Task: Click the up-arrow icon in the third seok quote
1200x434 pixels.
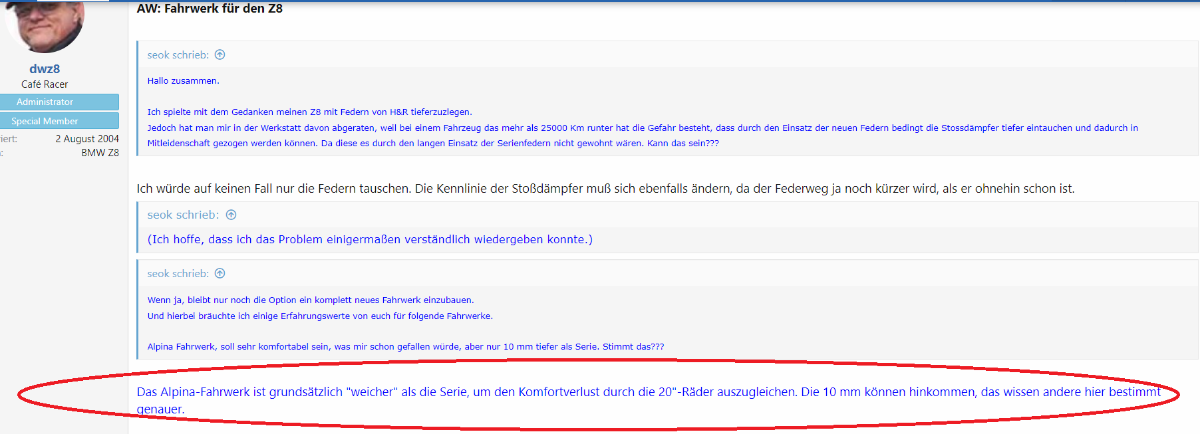Action: coord(220,273)
